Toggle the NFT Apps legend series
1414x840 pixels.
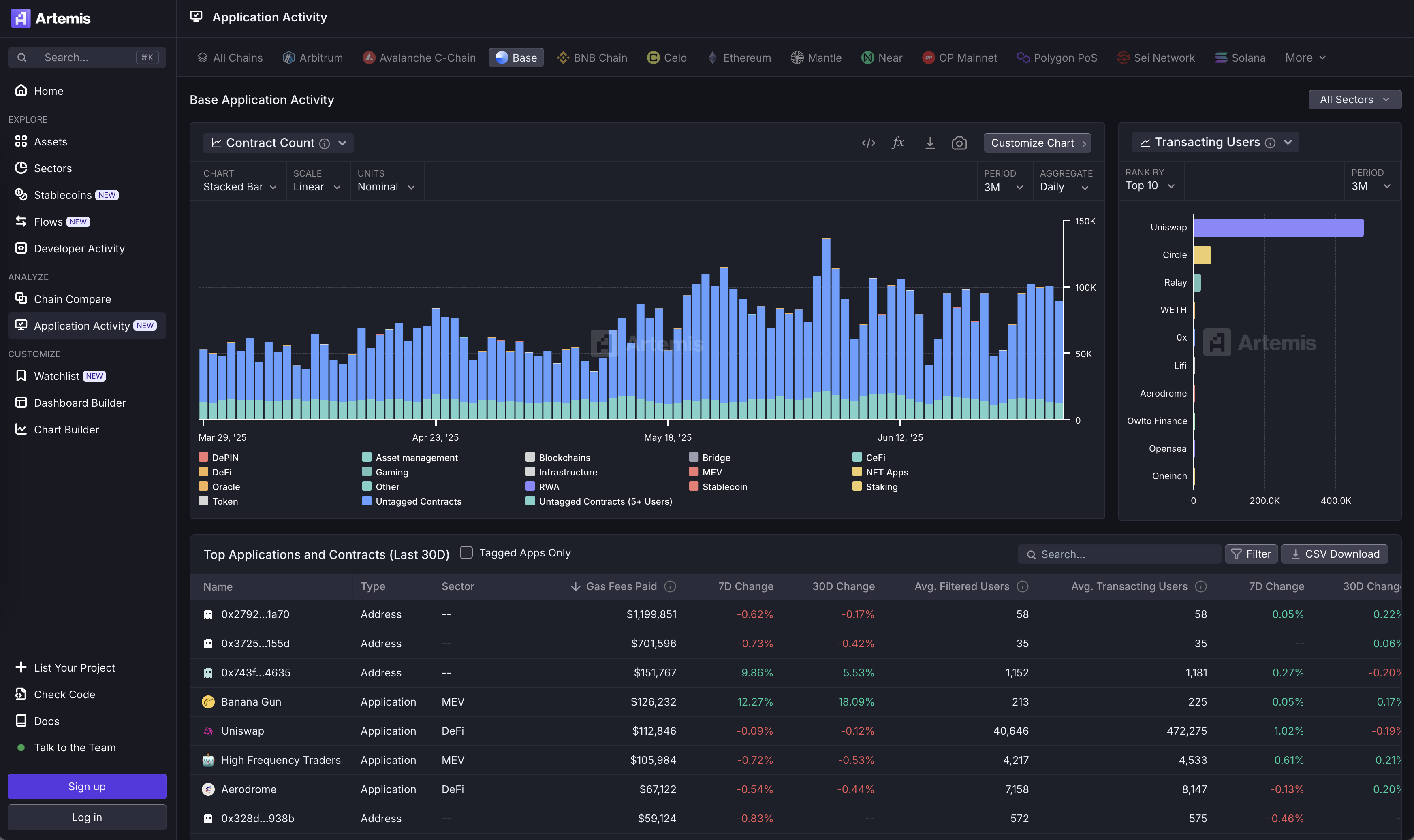tap(880, 472)
